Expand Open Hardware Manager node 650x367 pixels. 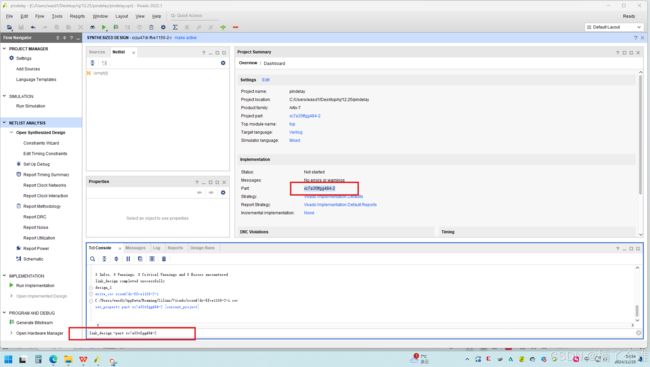(12, 333)
